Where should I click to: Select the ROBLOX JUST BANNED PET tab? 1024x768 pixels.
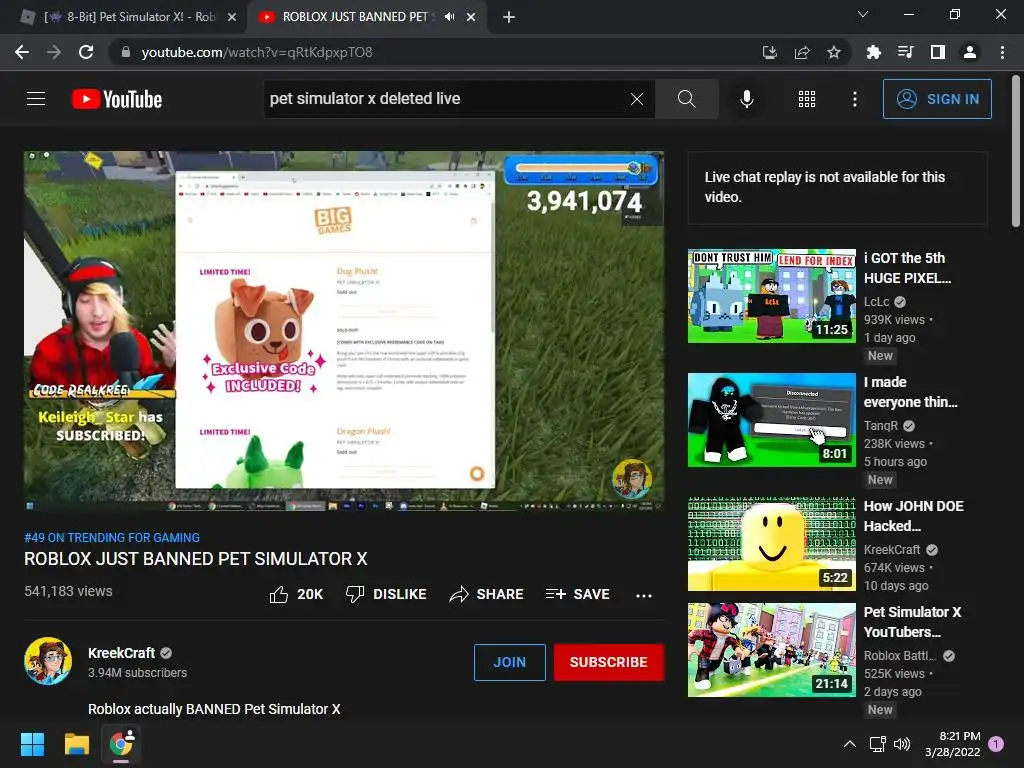(355, 17)
